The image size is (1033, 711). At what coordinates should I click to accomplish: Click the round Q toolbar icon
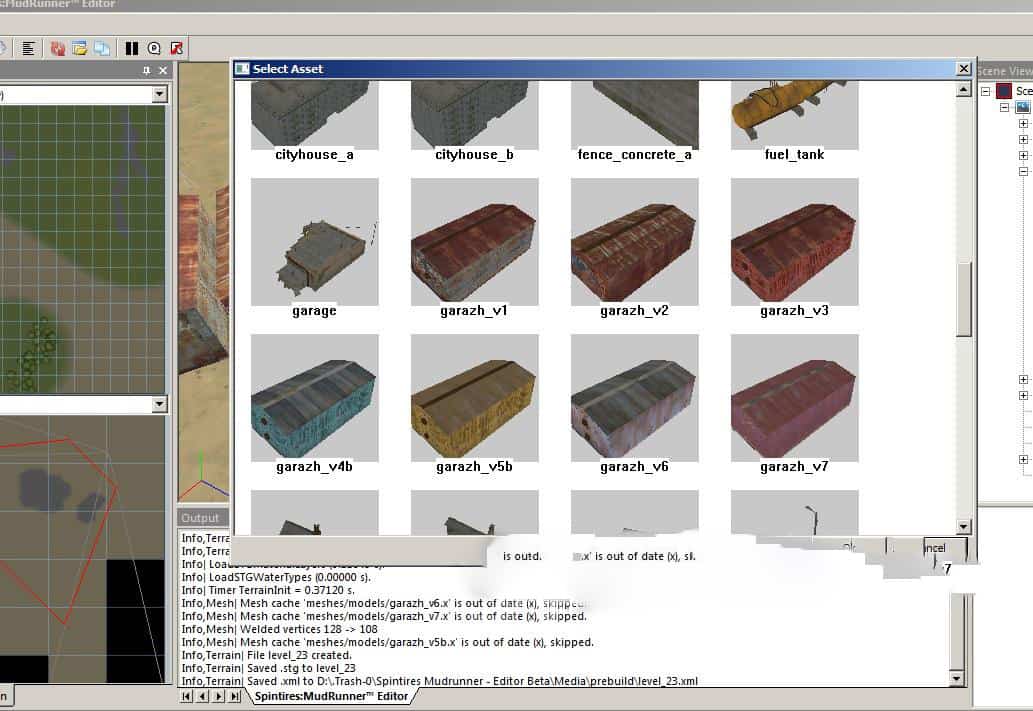click(154, 48)
